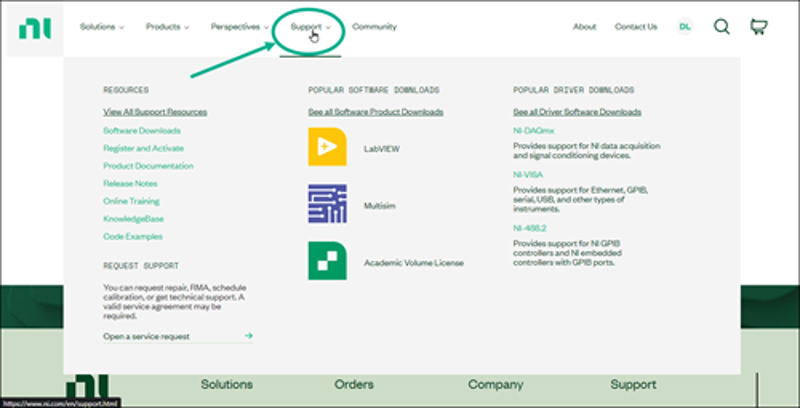The image size is (800, 408).
Task: Open the Support menu in the navigation bar
Action: (x=309, y=27)
